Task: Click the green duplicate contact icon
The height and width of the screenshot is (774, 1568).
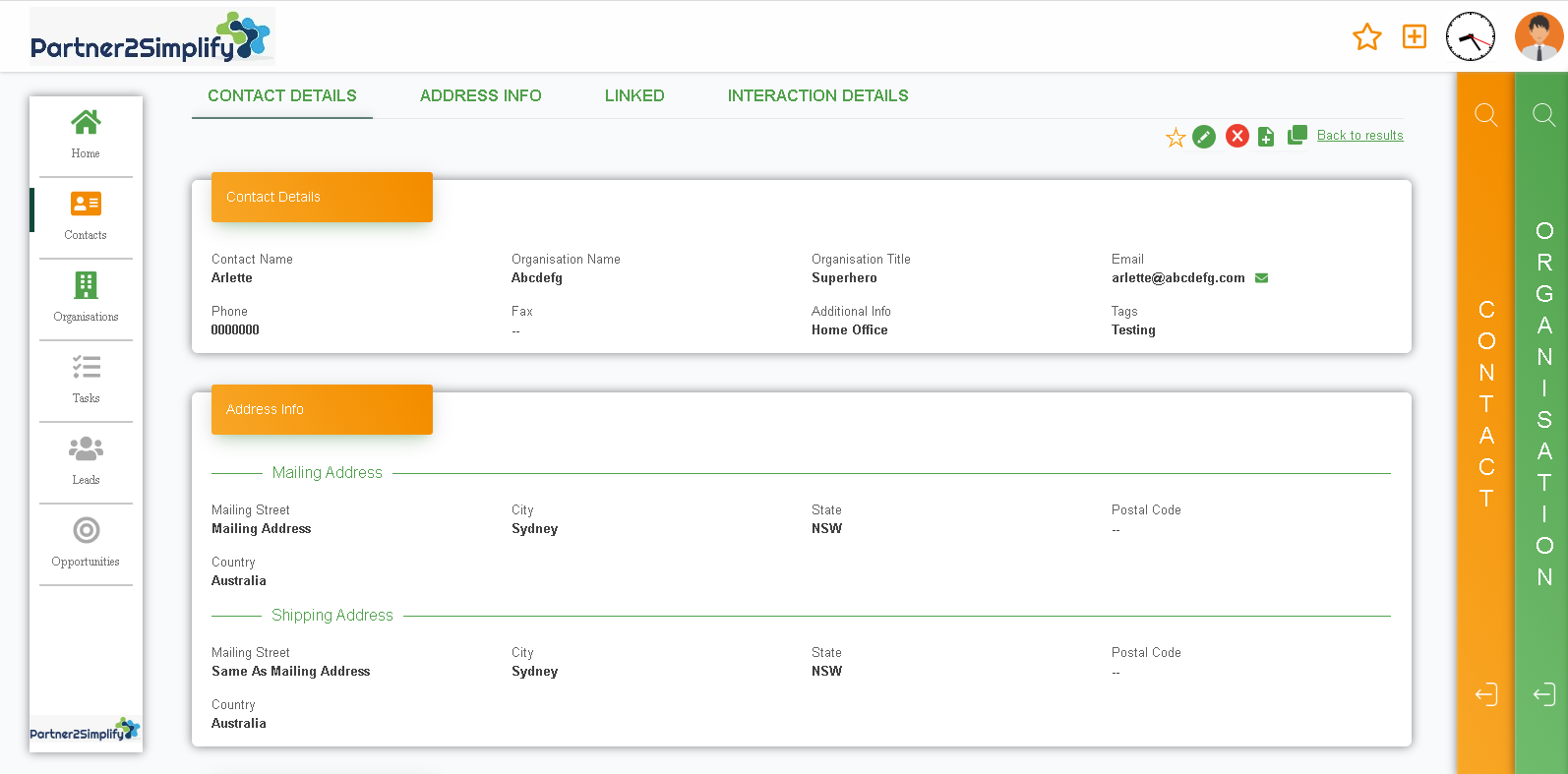Action: point(1297,135)
